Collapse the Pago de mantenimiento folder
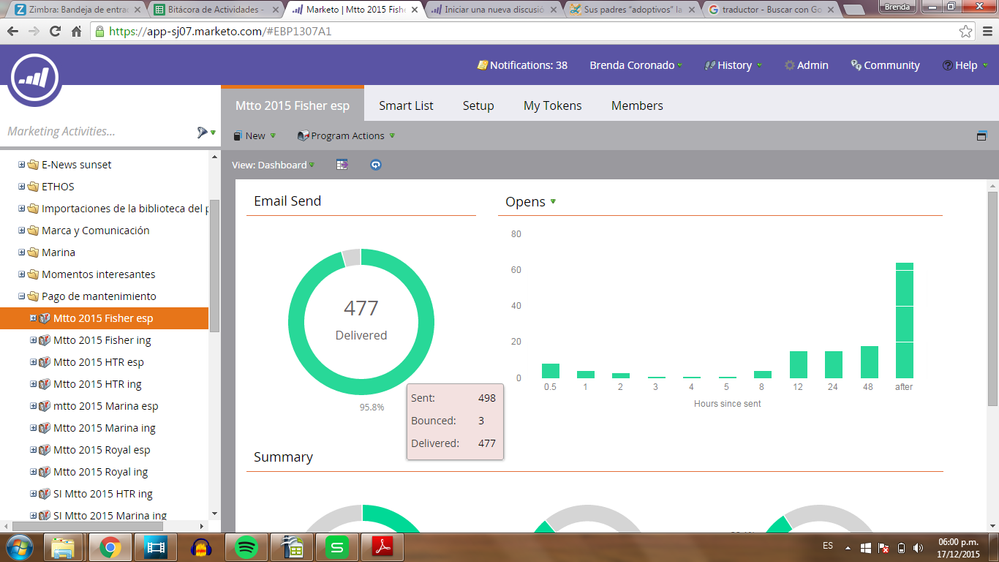Image resolution: width=999 pixels, height=562 pixels. click(x=22, y=296)
